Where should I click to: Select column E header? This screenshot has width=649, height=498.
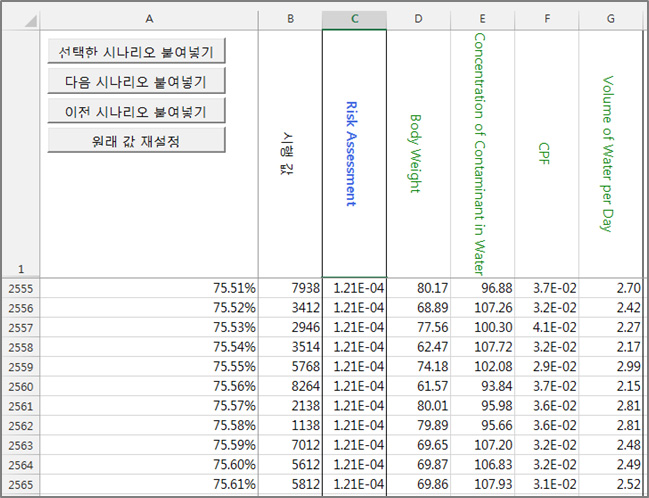(x=483, y=19)
